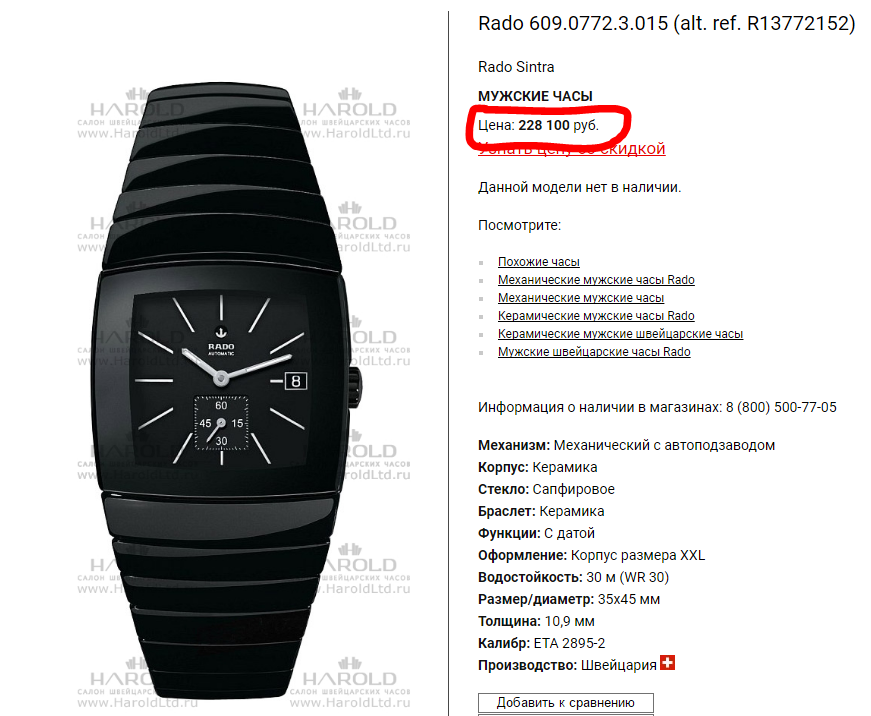Click the price 228 100 руб.
The image size is (871, 716).
point(558,125)
